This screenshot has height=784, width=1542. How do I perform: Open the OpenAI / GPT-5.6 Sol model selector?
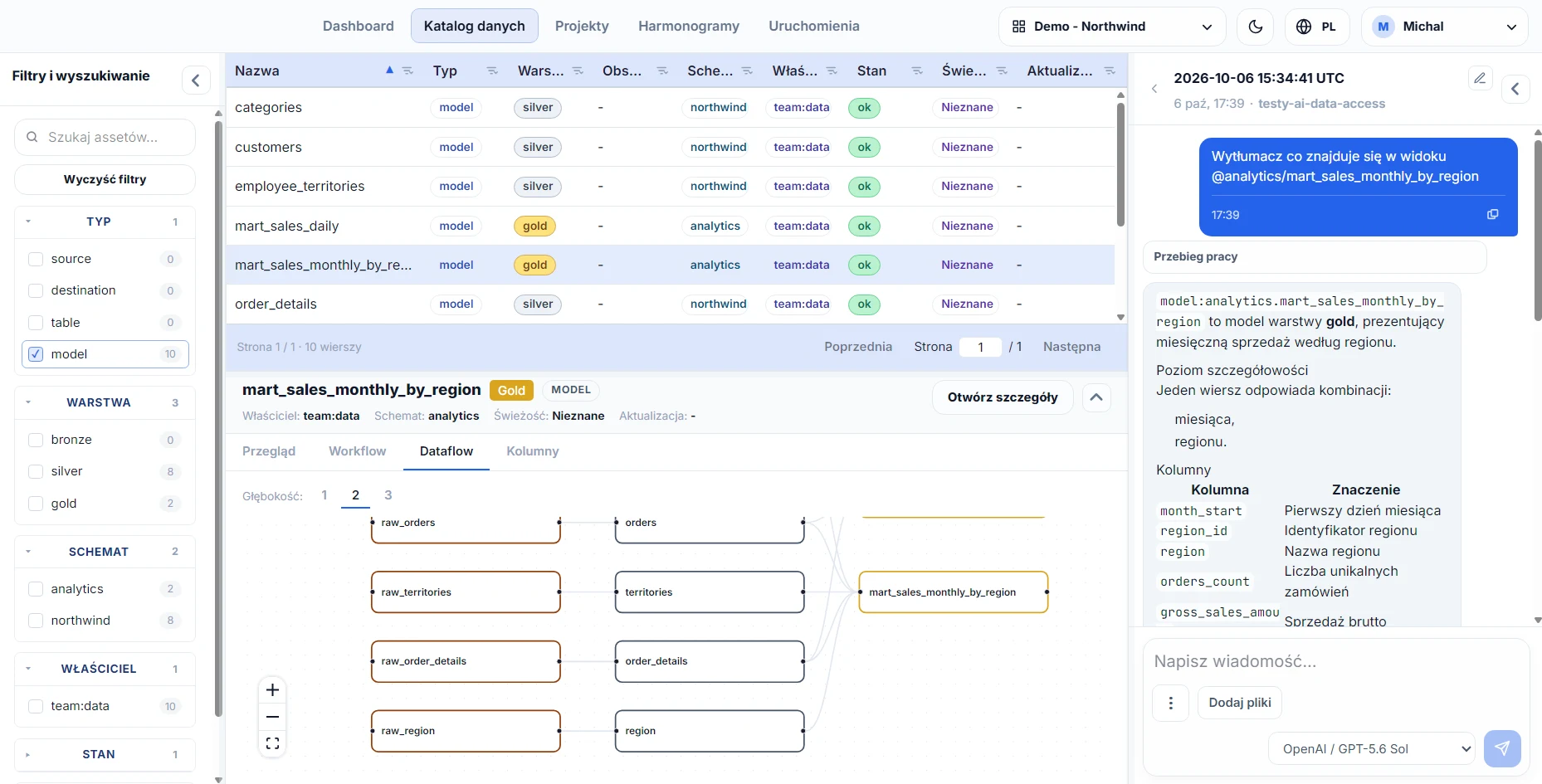coord(1371,749)
